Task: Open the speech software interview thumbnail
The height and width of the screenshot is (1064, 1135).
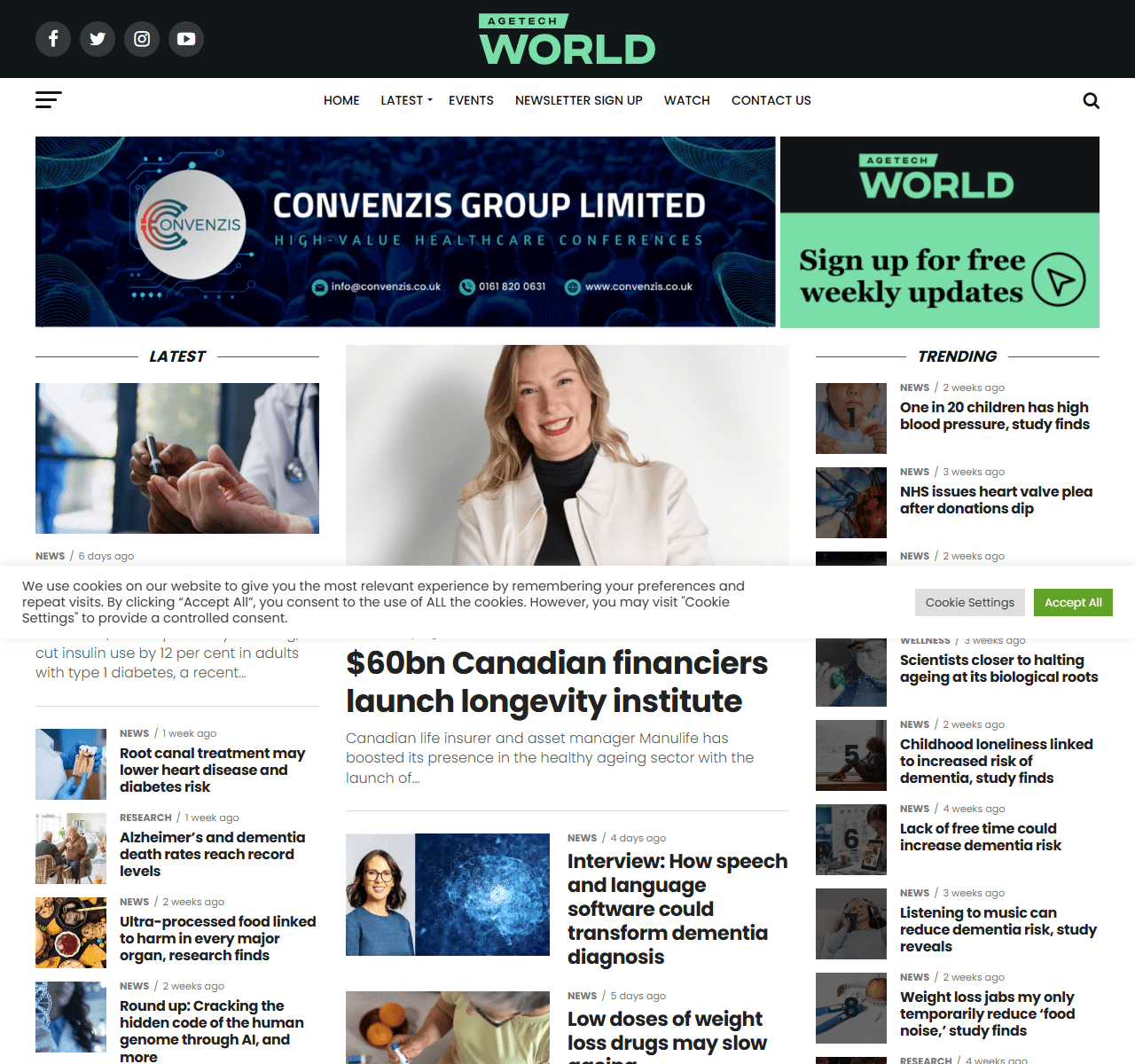Action: click(x=448, y=895)
